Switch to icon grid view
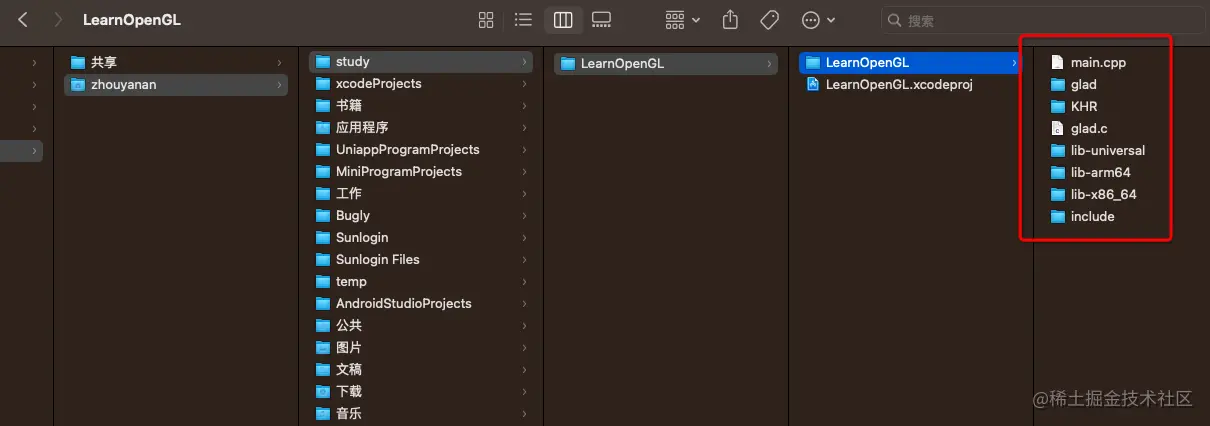Image resolution: width=1210 pixels, height=426 pixels. tap(486, 20)
